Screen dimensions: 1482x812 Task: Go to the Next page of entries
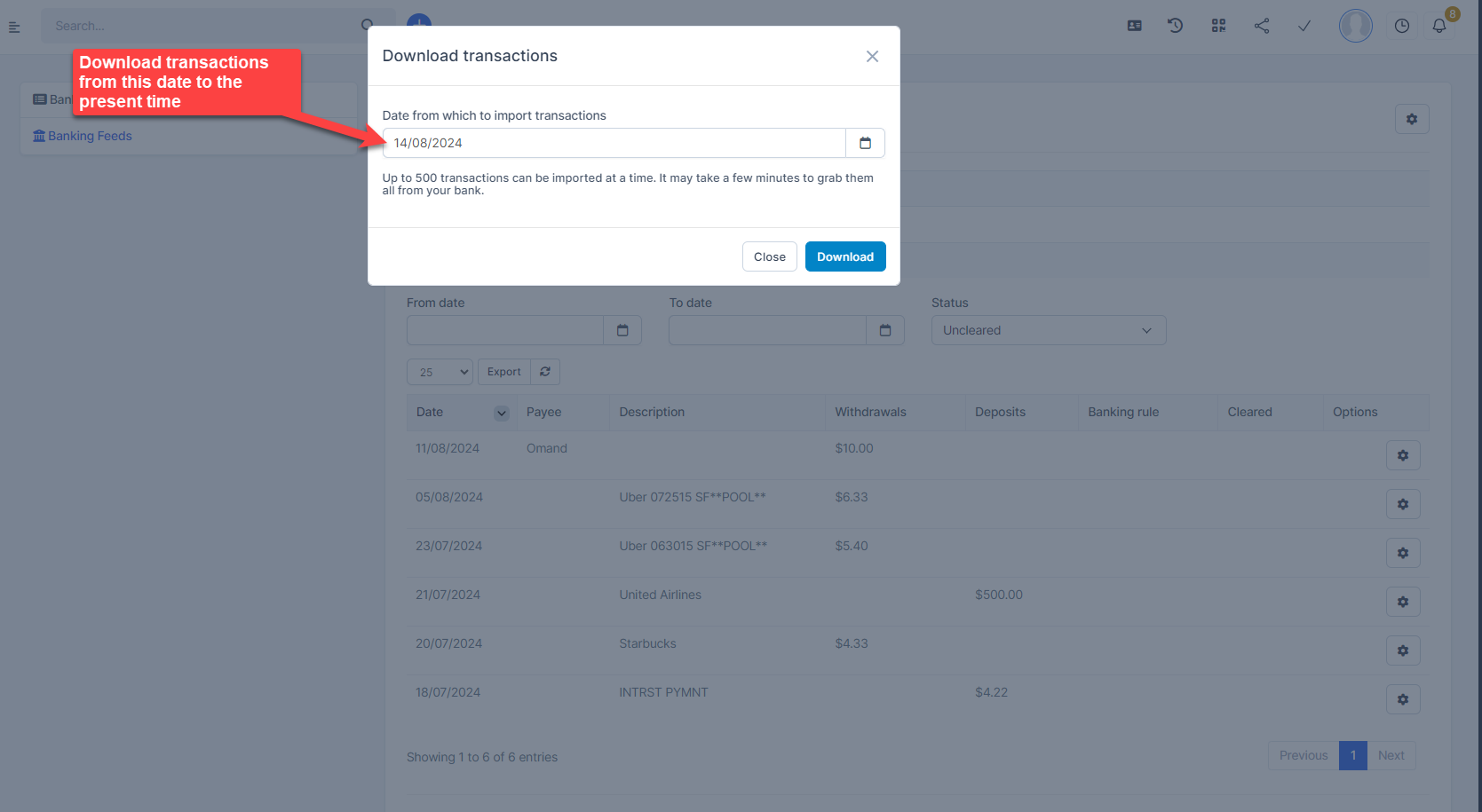click(1391, 755)
